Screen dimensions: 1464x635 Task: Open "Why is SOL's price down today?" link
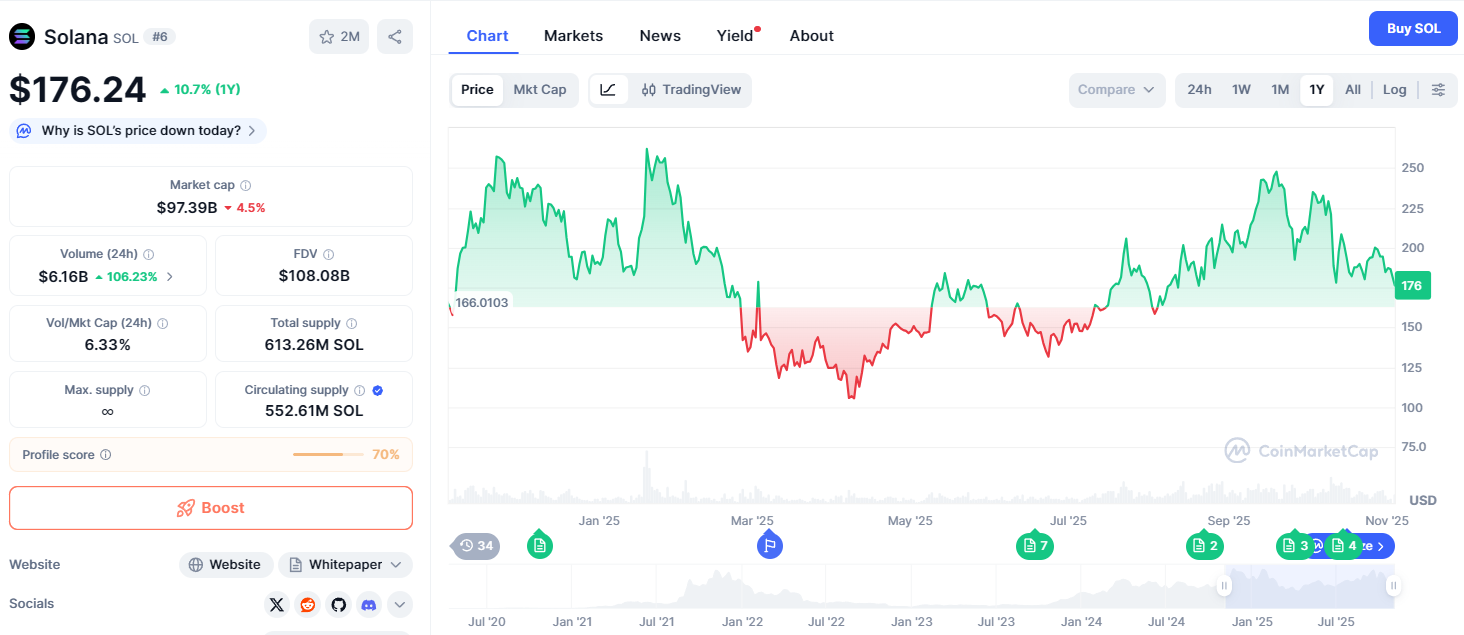(x=138, y=131)
